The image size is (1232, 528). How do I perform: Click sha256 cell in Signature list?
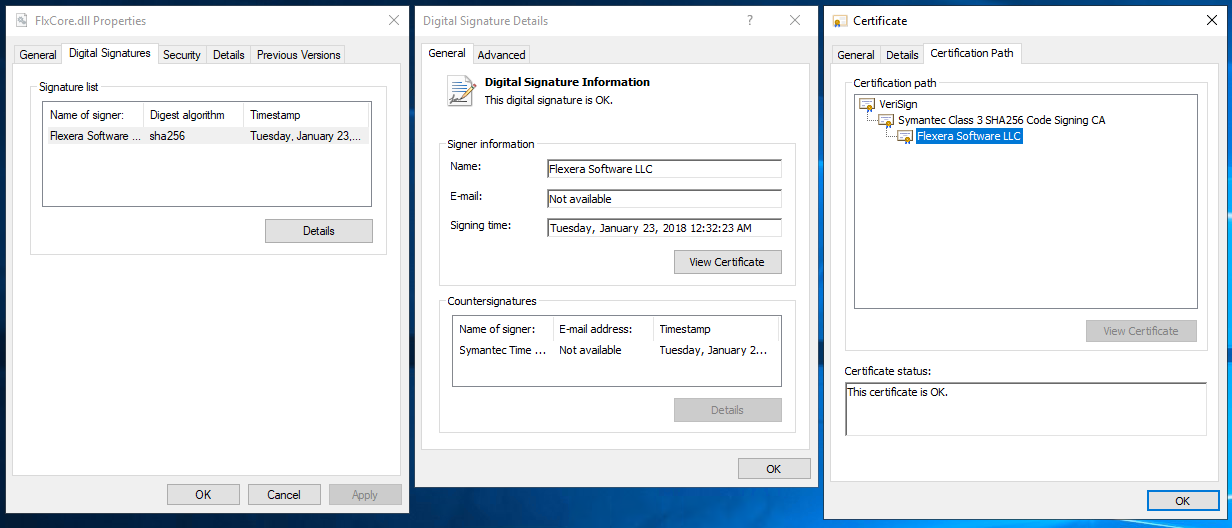[168, 136]
